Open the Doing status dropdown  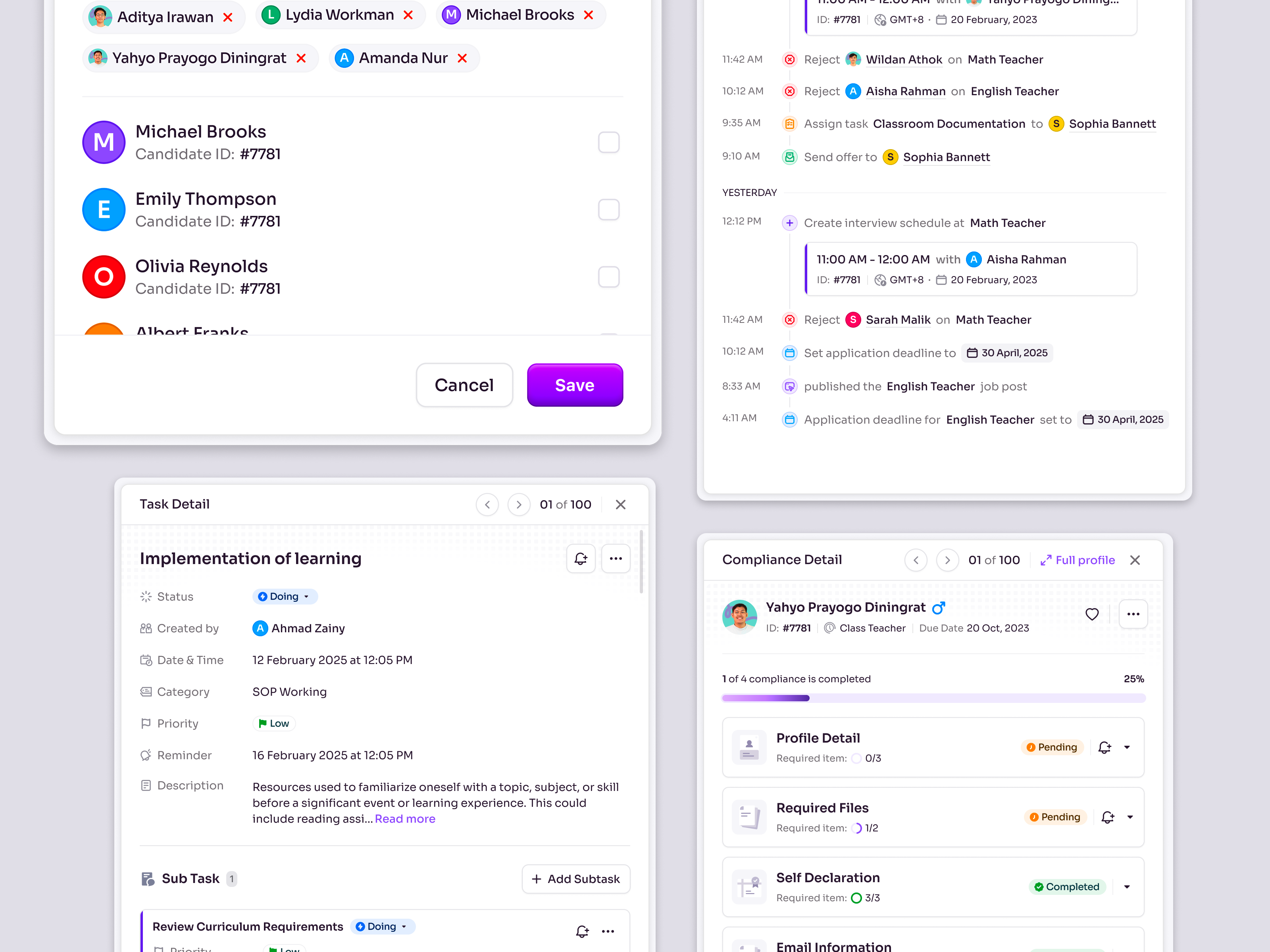(x=285, y=596)
